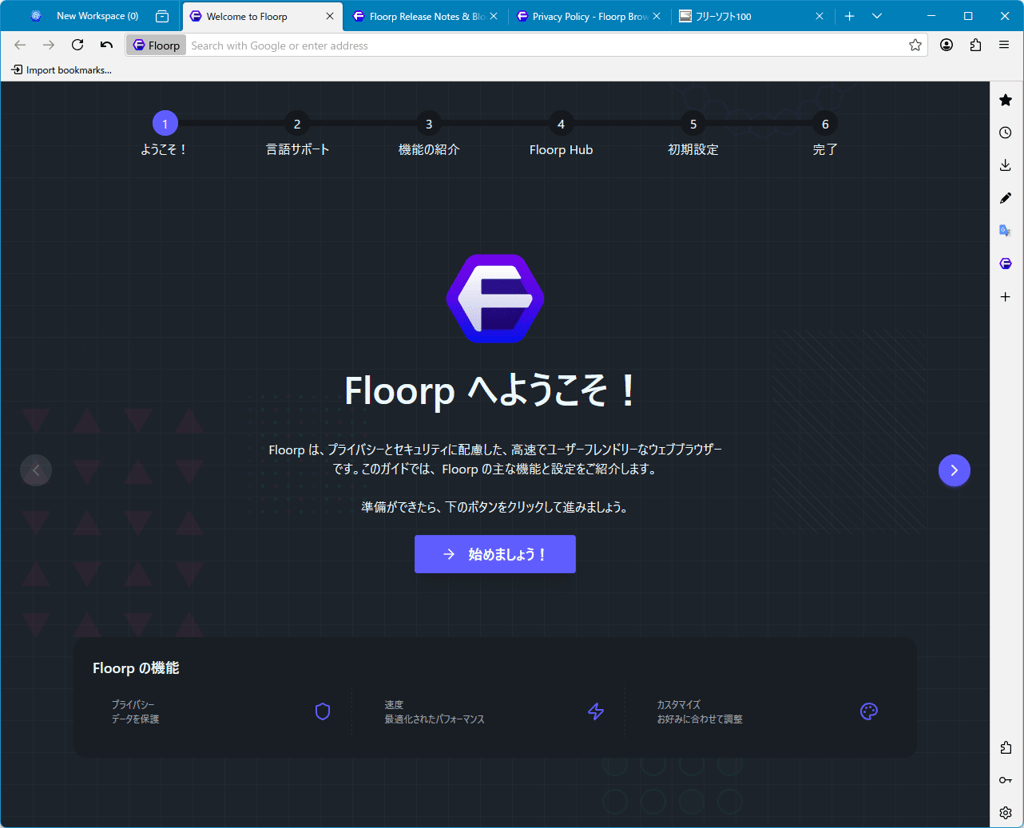Open browser settings with the gear icon

(x=1005, y=812)
